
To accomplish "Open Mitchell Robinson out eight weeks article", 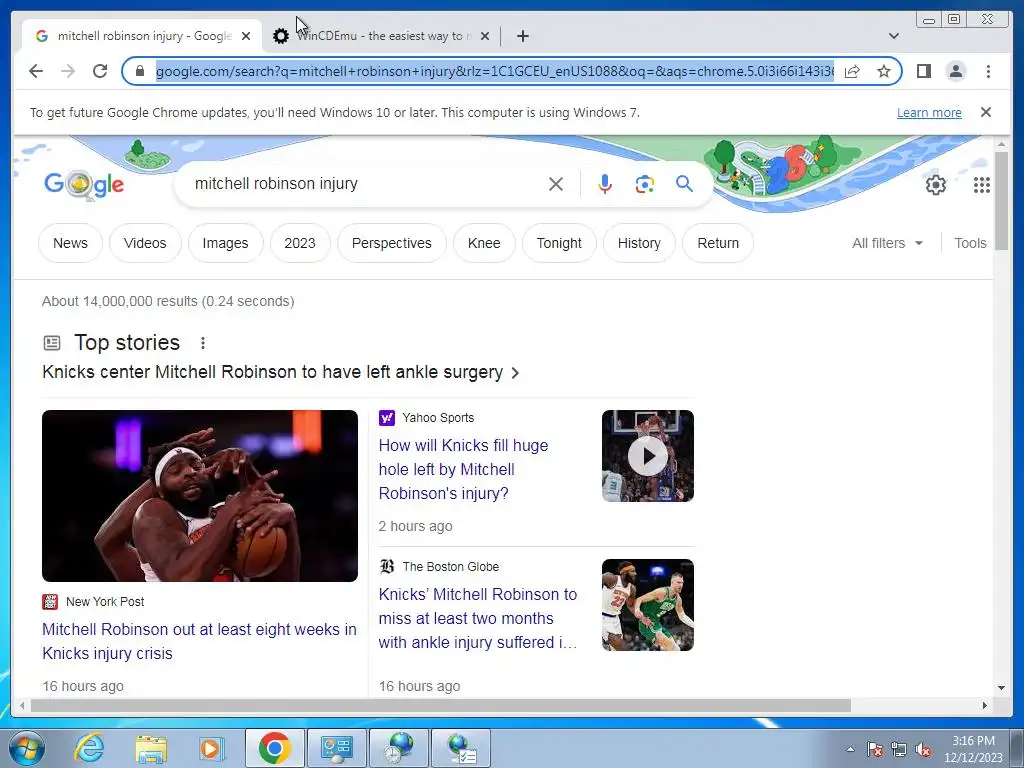I will (x=199, y=641).
